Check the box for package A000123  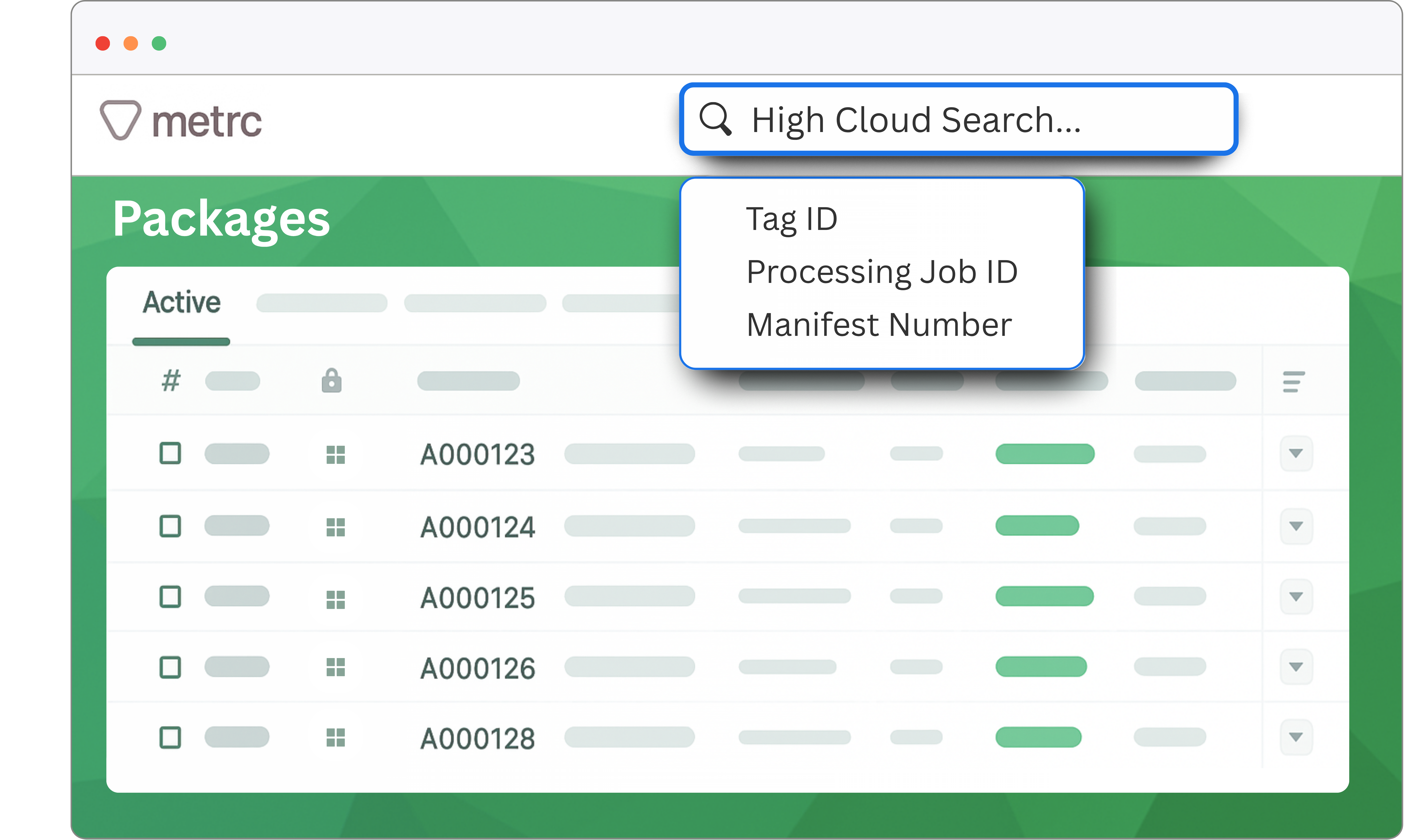pyautogui.click(x=170, y=453)
